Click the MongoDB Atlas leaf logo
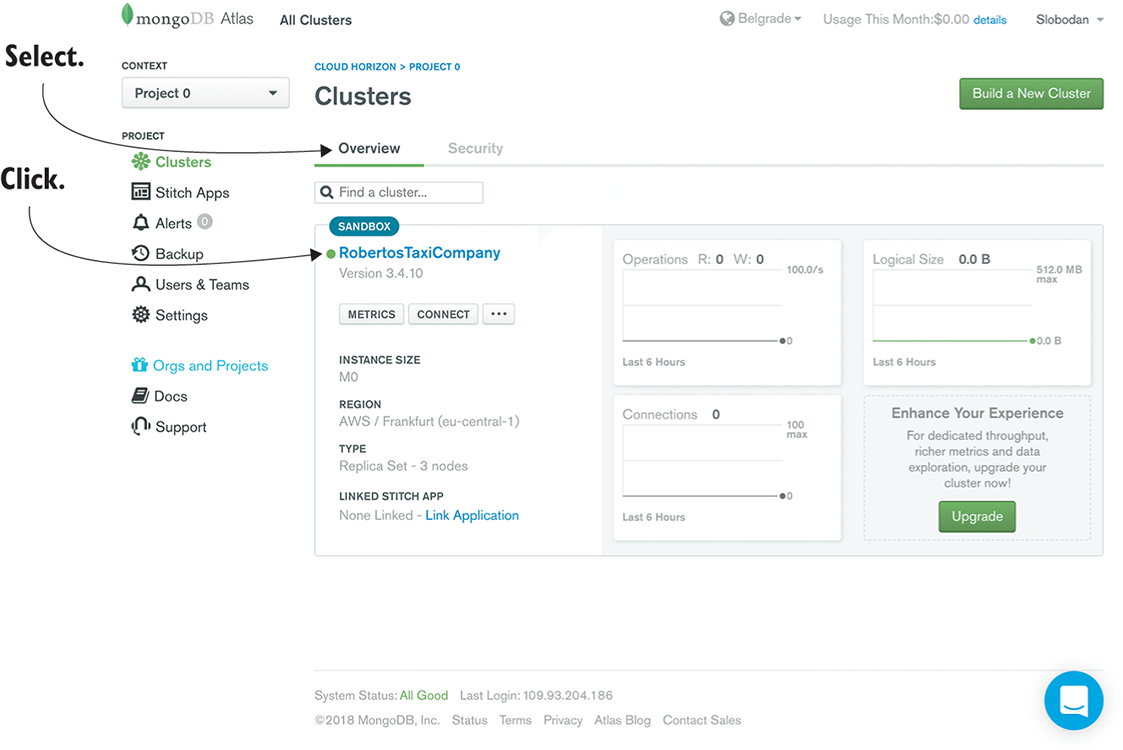 pyautogui.click(x=127, y=15)
